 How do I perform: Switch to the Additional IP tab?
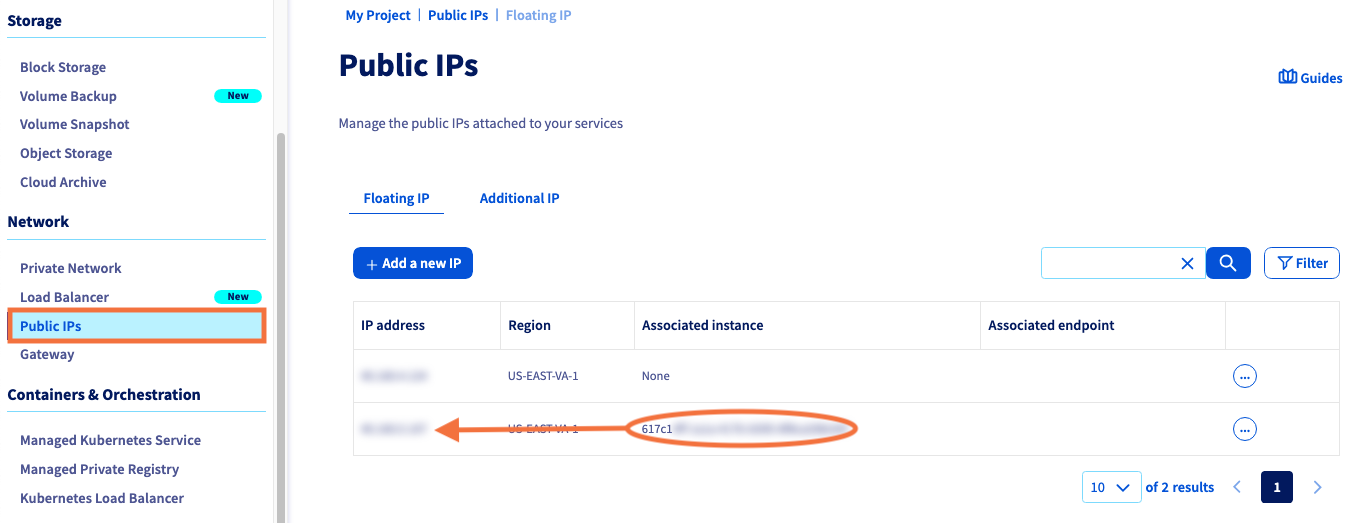pos(519,198)
